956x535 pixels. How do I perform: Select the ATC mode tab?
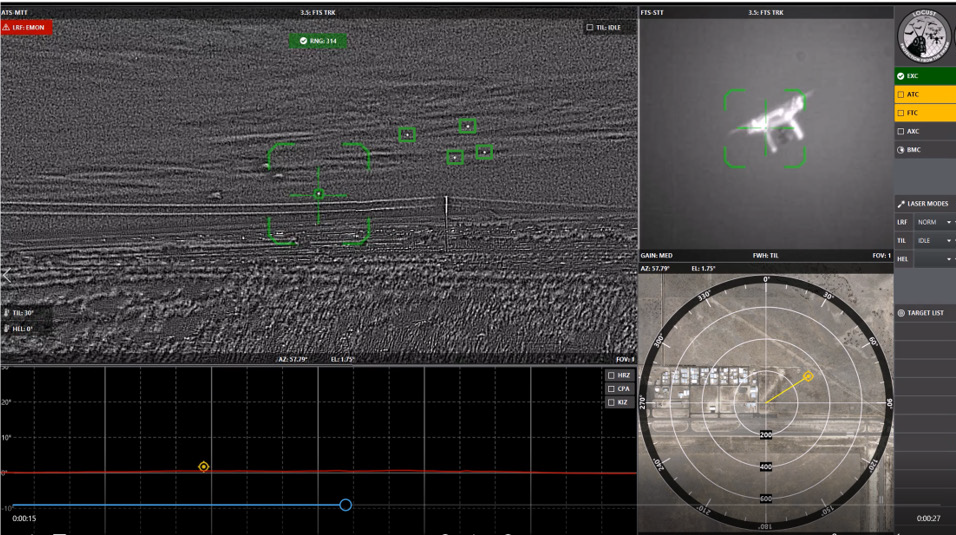pos(925,95)
